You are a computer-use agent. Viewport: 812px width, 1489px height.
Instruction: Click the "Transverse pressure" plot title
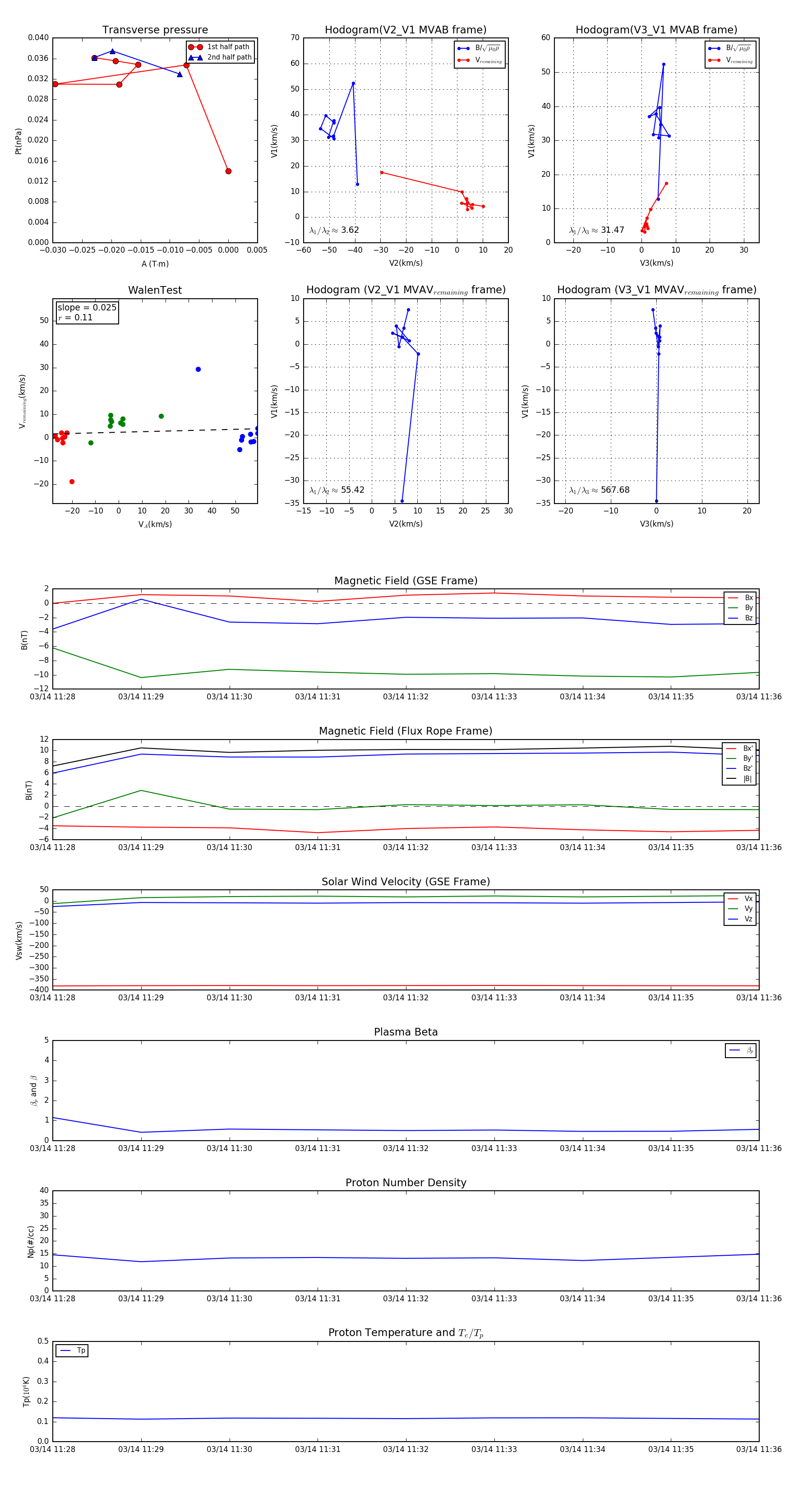point(155,30)
